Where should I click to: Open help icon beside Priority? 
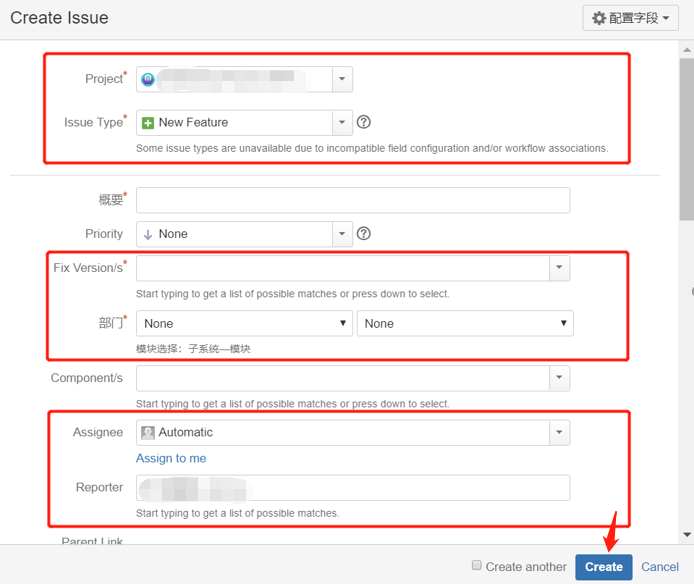pos(363,233)
